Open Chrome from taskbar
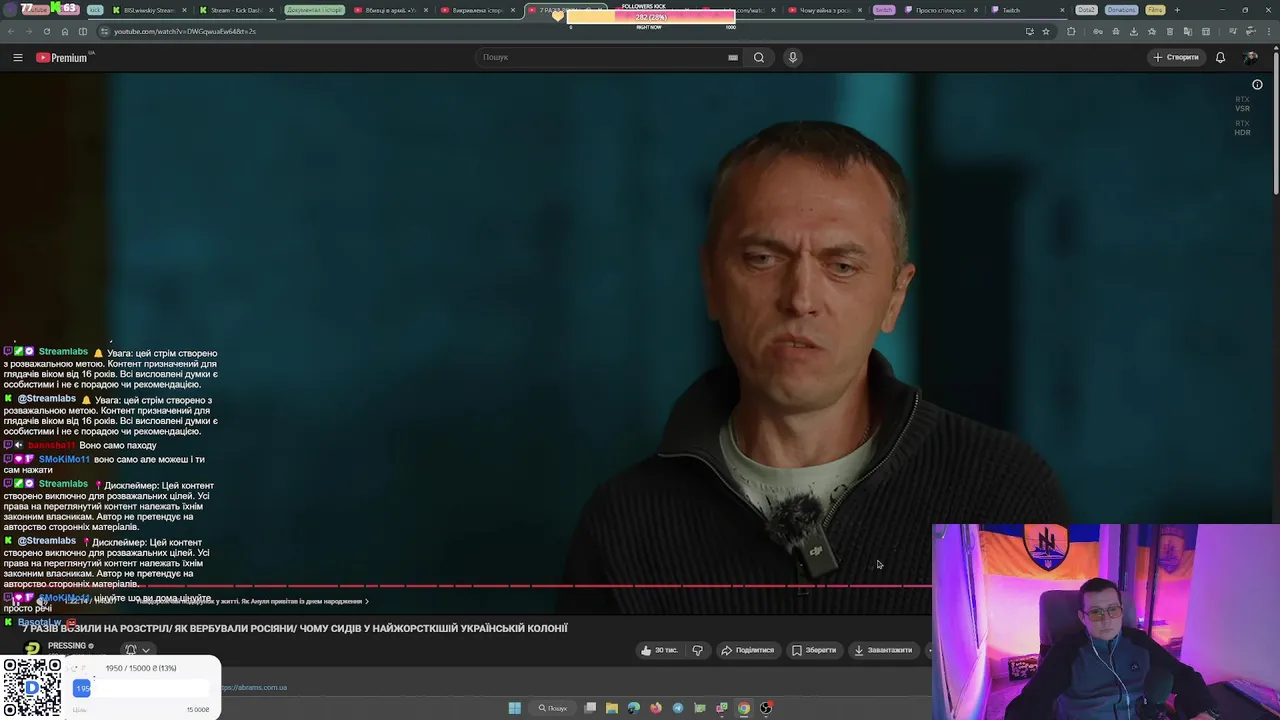The height and width of the screenshot is (720, 1280). (x=744, y=708)
